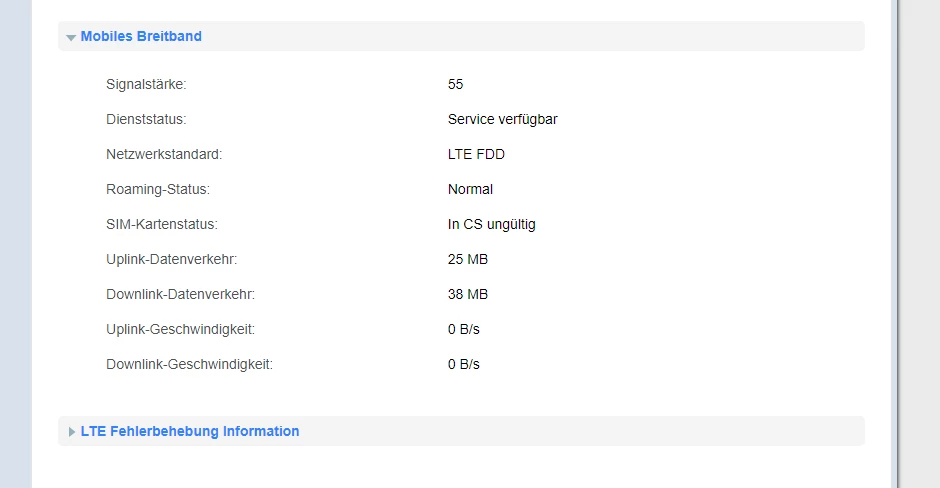The height and width of the screenshot is (488, 940).
Task: Select the Uplink-Geschwindigkeit label
Action: coord(180,330)
